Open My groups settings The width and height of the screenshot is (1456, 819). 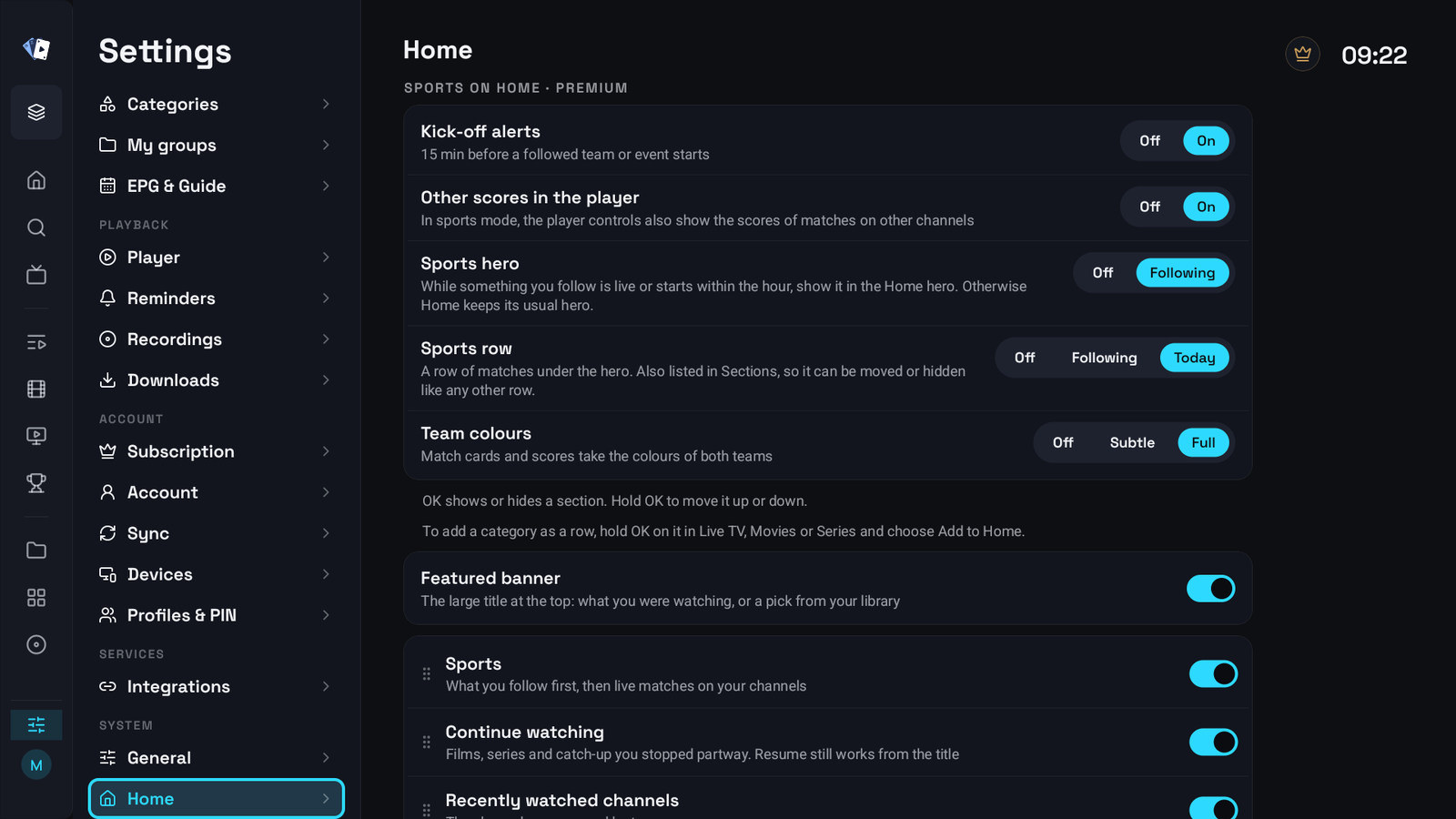[x=217, y=146]
